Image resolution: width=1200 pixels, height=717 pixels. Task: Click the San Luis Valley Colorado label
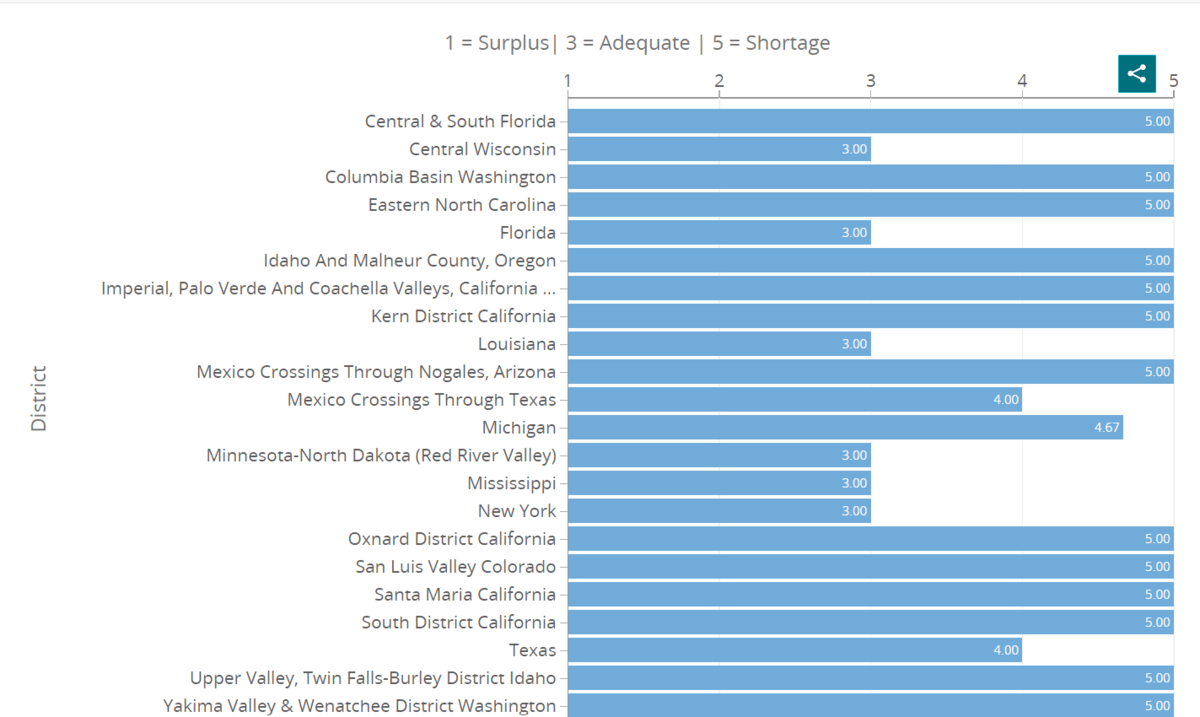[x=455, y=566]
